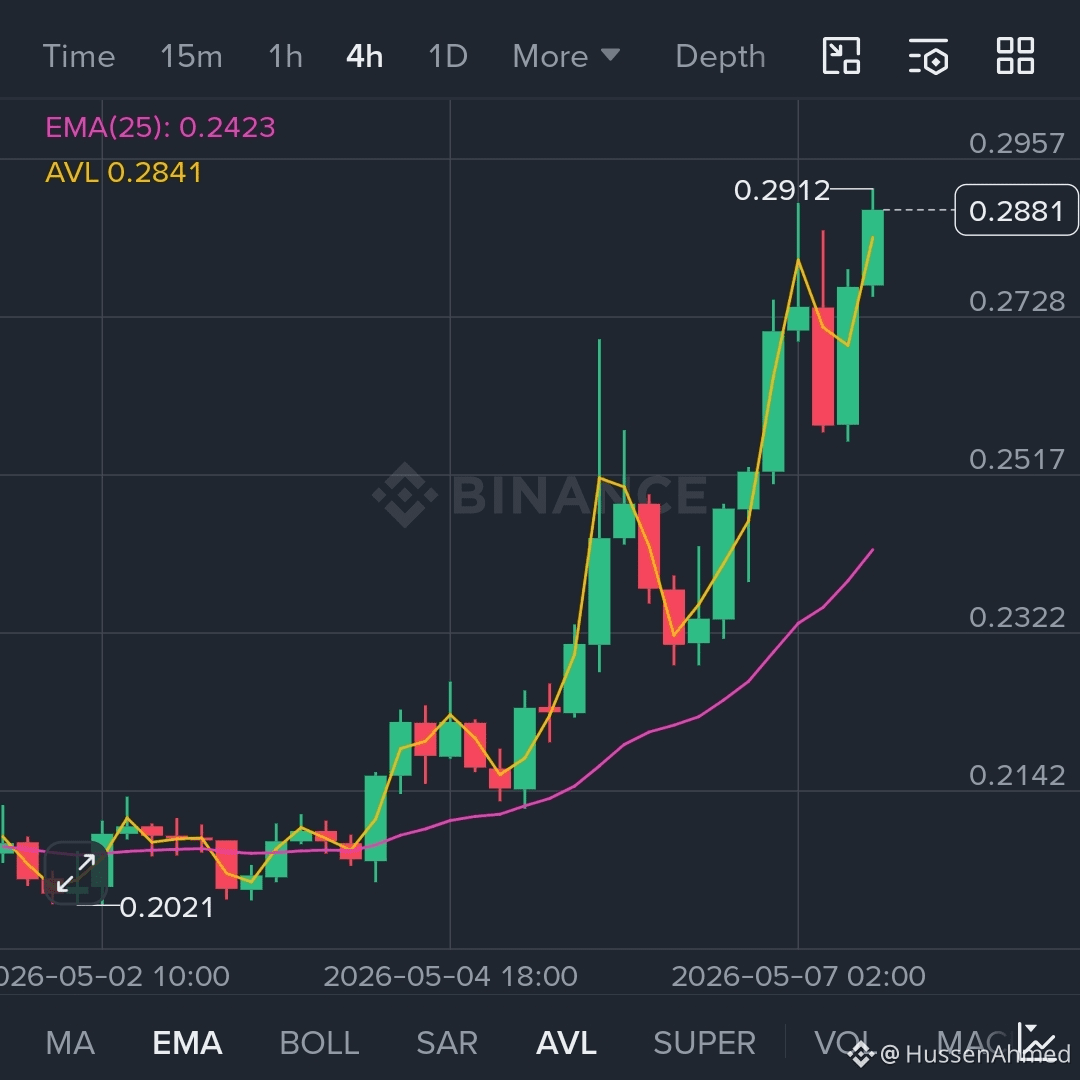The width and height of the screenshot is (1080, 1080).
Task: Tap price axis label 0.2728
Action: pyautogui.click(x=1017, y=301)
